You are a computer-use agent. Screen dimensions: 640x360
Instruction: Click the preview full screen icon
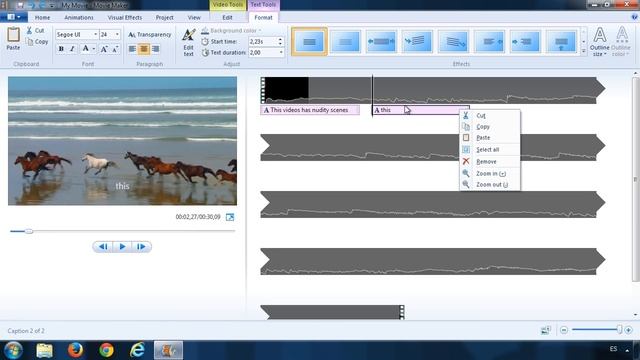tap(230, 217)
